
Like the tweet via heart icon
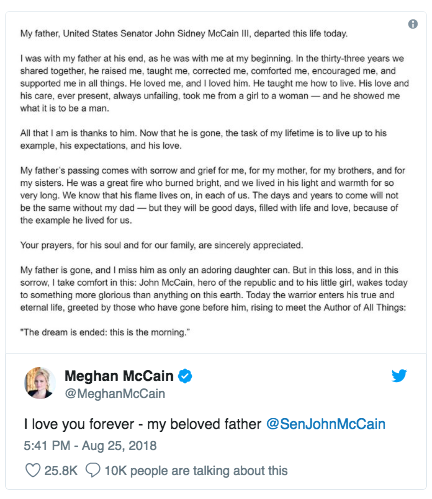pyautogui.click(x=33, y=470)
